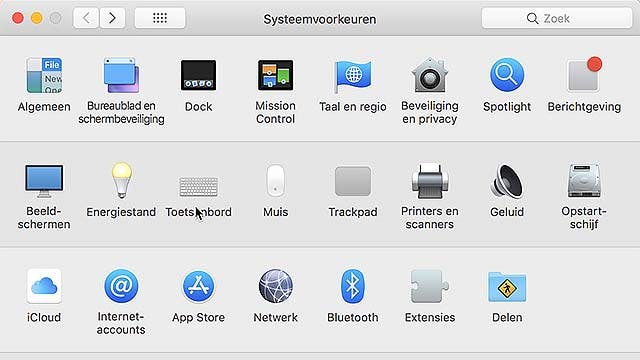
Task: Open the Trackpad preferences icon
Action: (x=353, y=181)
